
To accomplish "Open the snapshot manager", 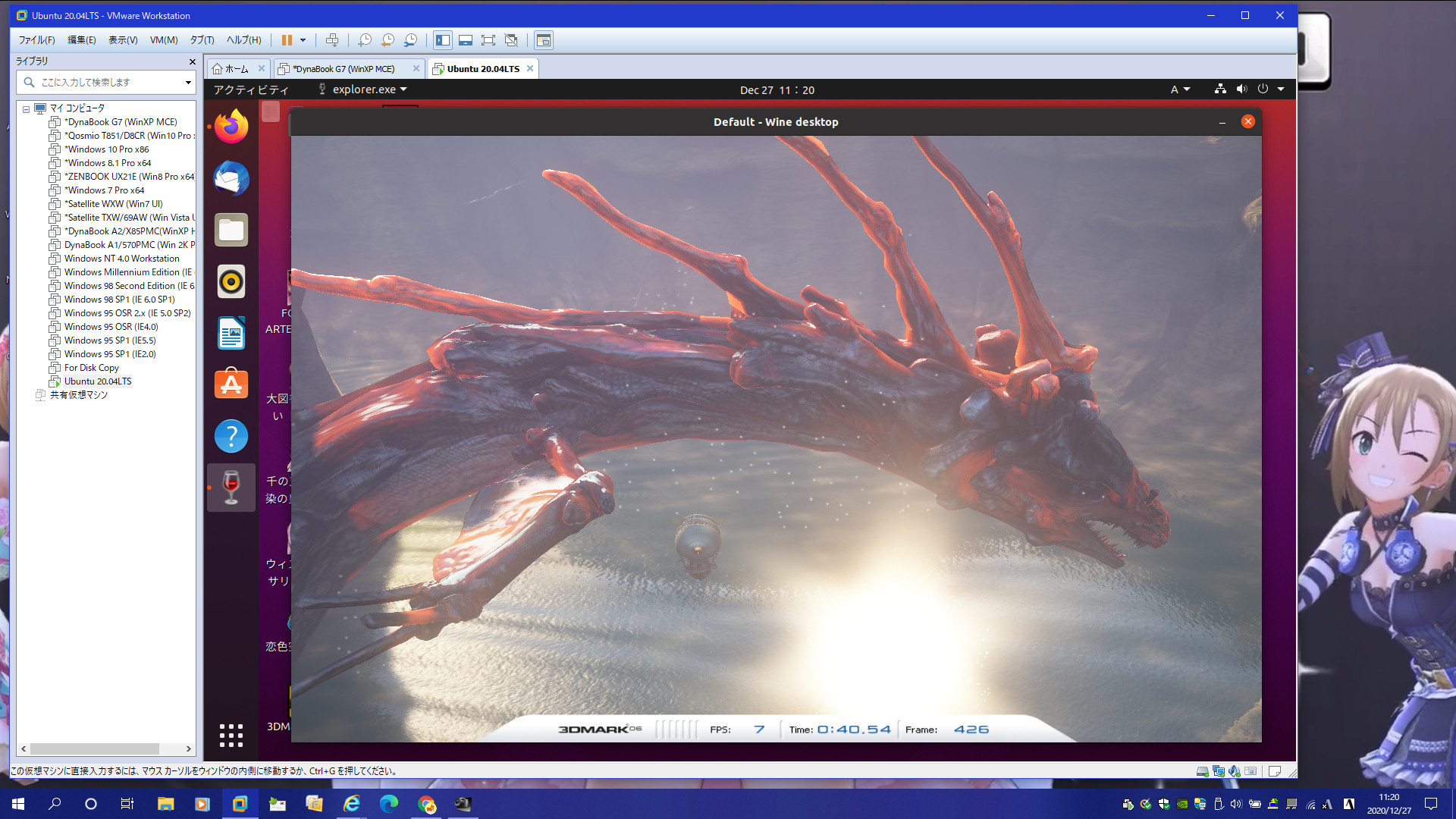I will pyautogui.click(x=410, y=40).
